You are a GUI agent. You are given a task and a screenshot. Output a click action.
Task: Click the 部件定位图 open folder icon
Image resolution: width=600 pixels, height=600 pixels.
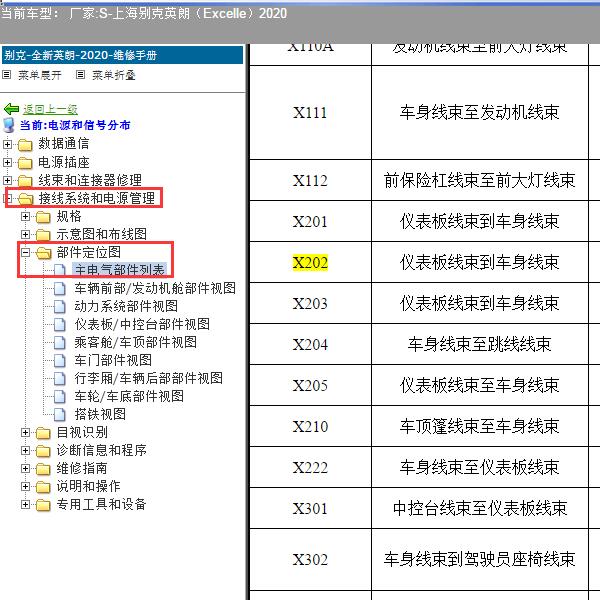[44, 253]
